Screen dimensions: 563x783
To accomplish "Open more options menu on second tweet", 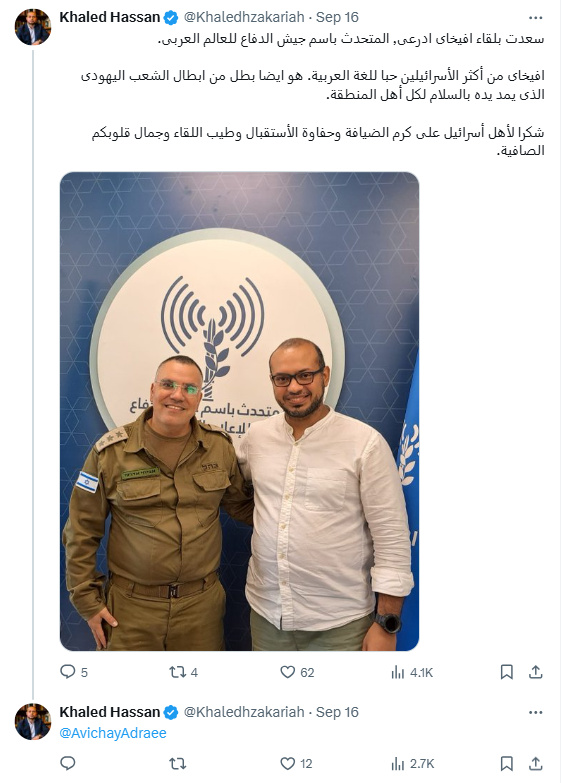I will (536, 713).
